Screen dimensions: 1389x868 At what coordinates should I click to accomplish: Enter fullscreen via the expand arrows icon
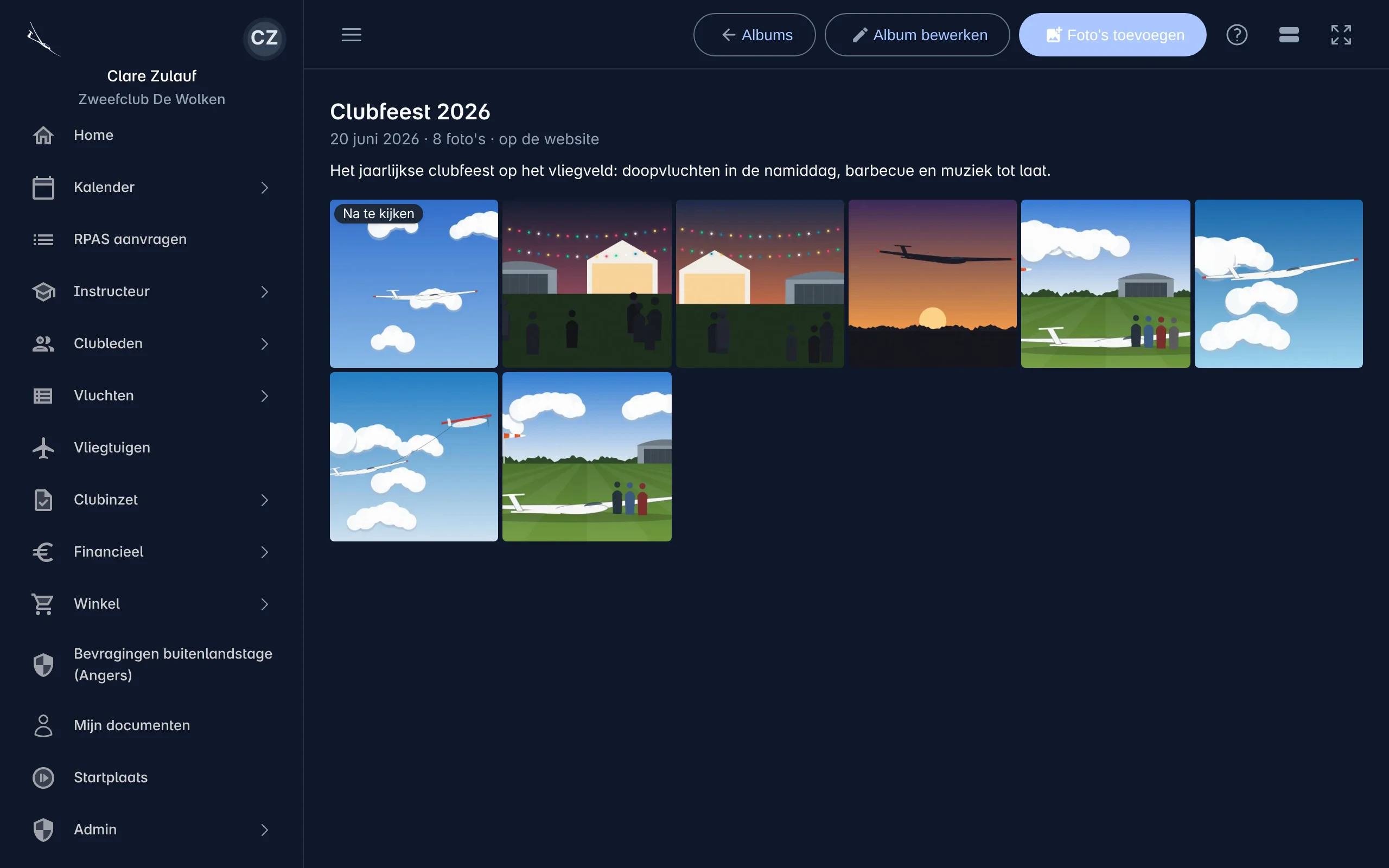click(x=1341, y=34)
